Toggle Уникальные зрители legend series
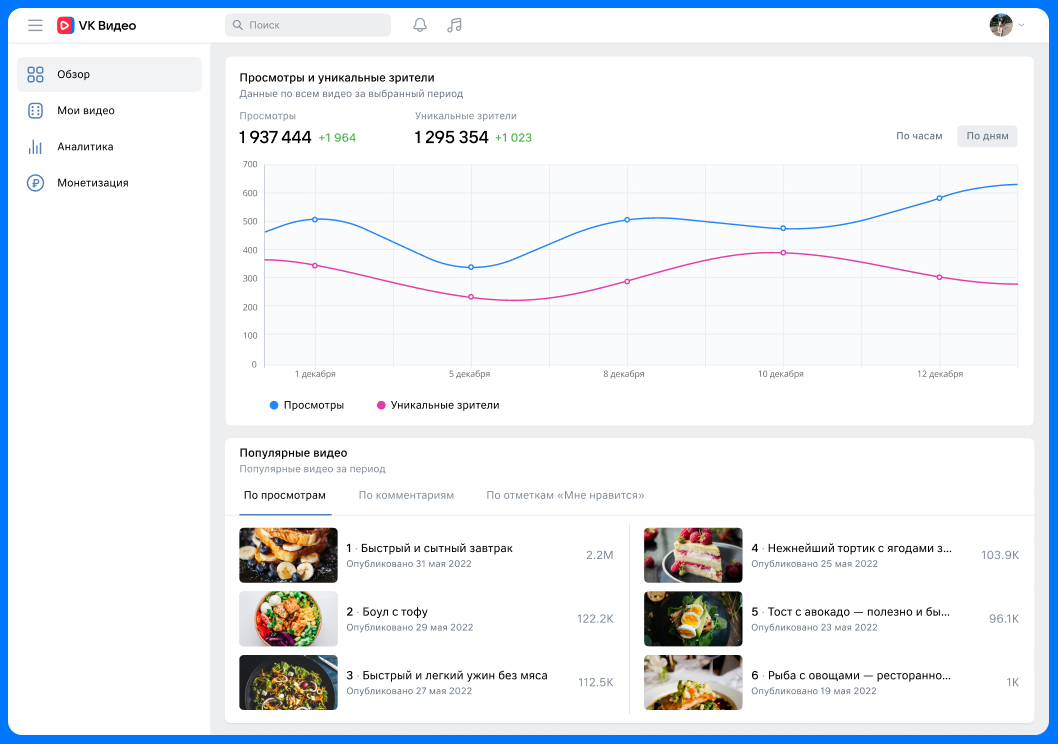The width and height of the screenshot is (1058, 744). (438, 405)
